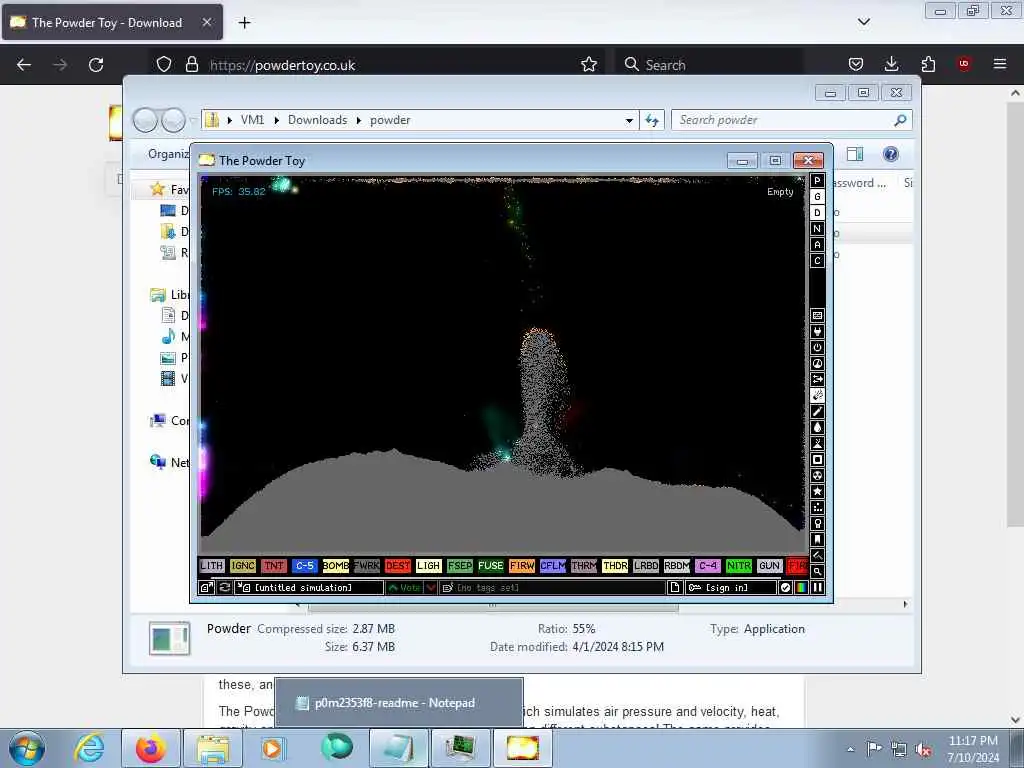Select the C-5 element swatch
This screenshot has height=768, width=1024.
coord(305,566)
